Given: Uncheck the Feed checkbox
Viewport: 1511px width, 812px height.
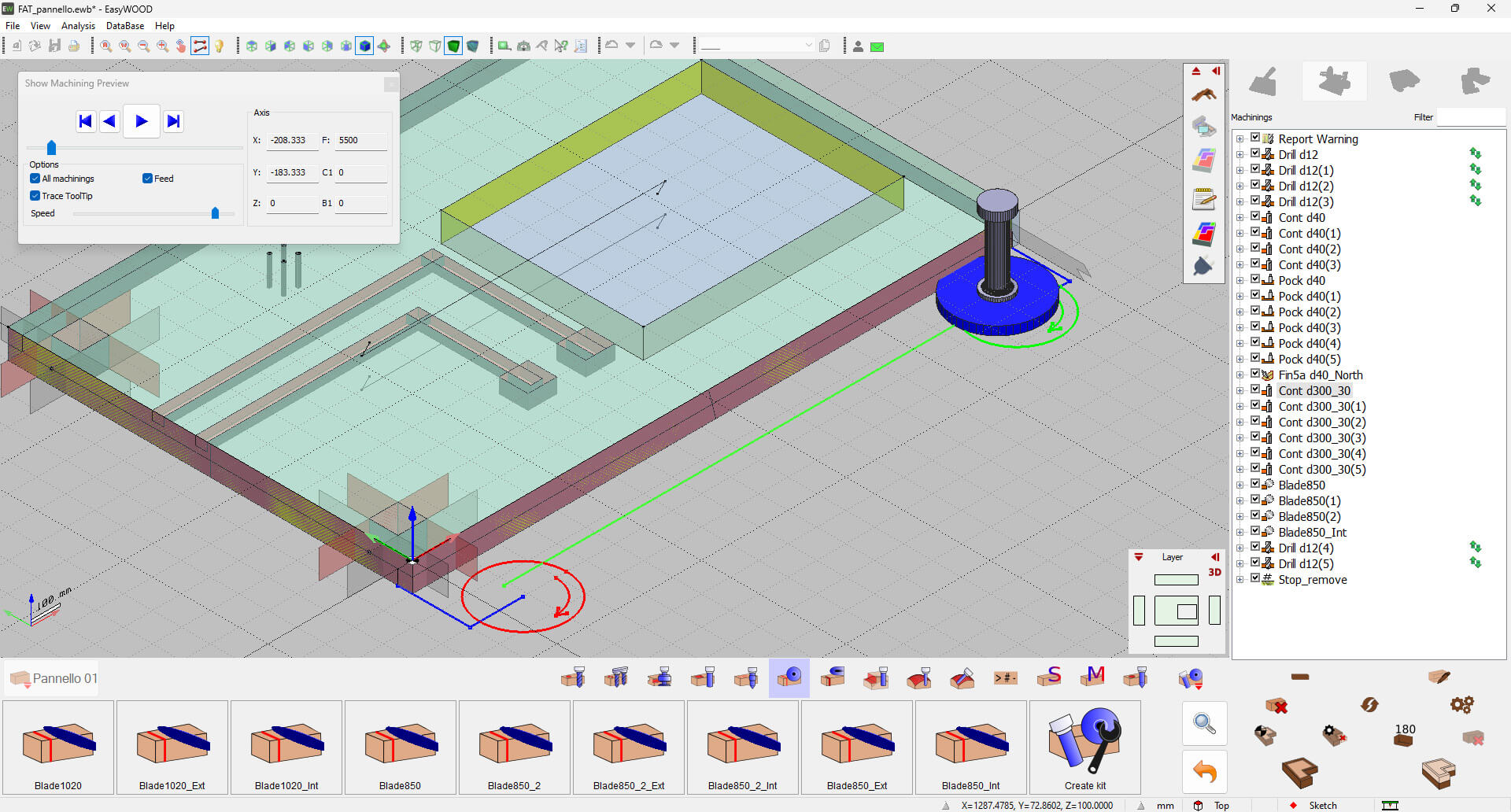Looking at the screenshot, I should pyautogui.click(x=147, y=179).
